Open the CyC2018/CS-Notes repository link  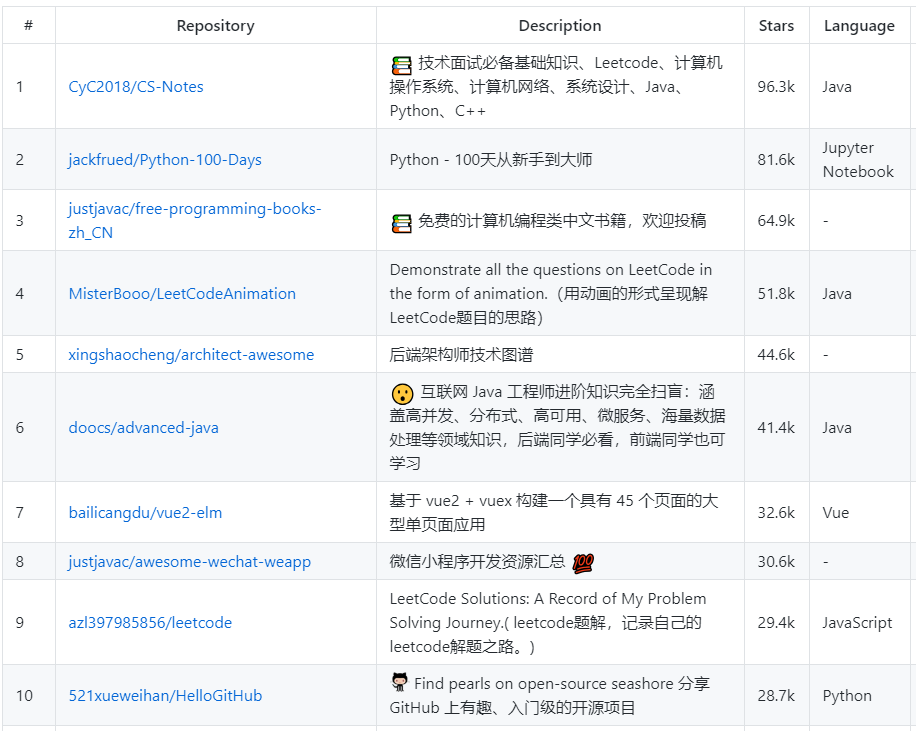click(x=136, y=86)
